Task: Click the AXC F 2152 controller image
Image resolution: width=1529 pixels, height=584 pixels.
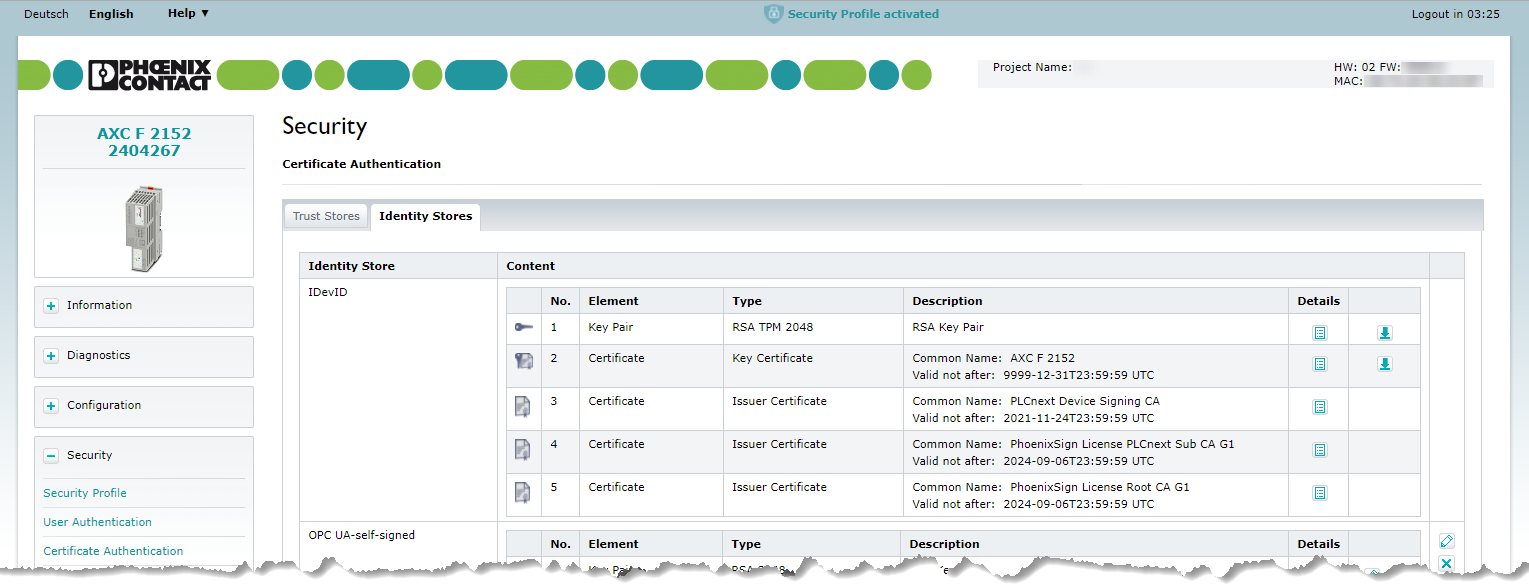Action: 143,230
